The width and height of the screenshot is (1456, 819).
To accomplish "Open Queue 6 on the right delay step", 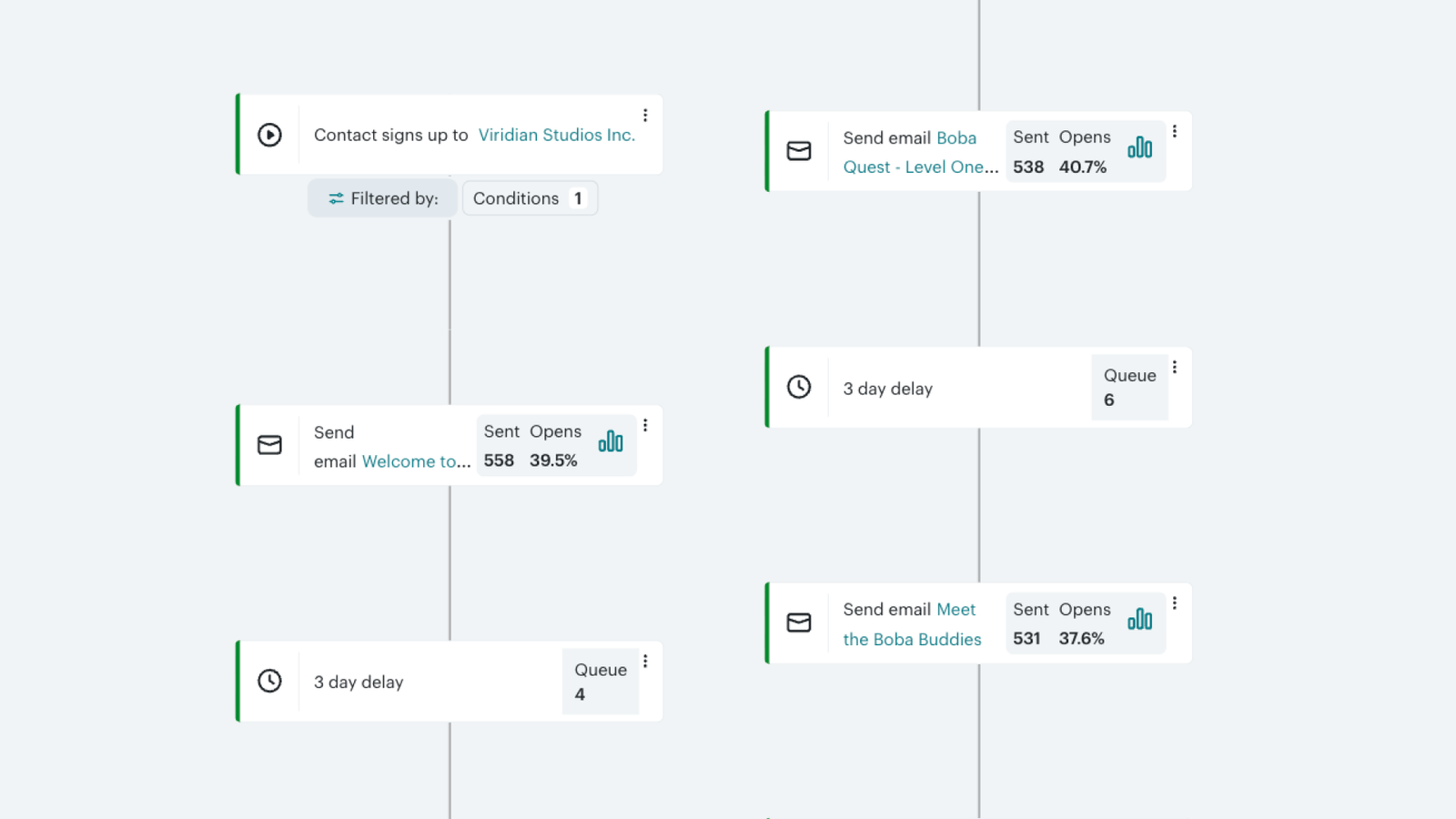I will (1129, 388).
